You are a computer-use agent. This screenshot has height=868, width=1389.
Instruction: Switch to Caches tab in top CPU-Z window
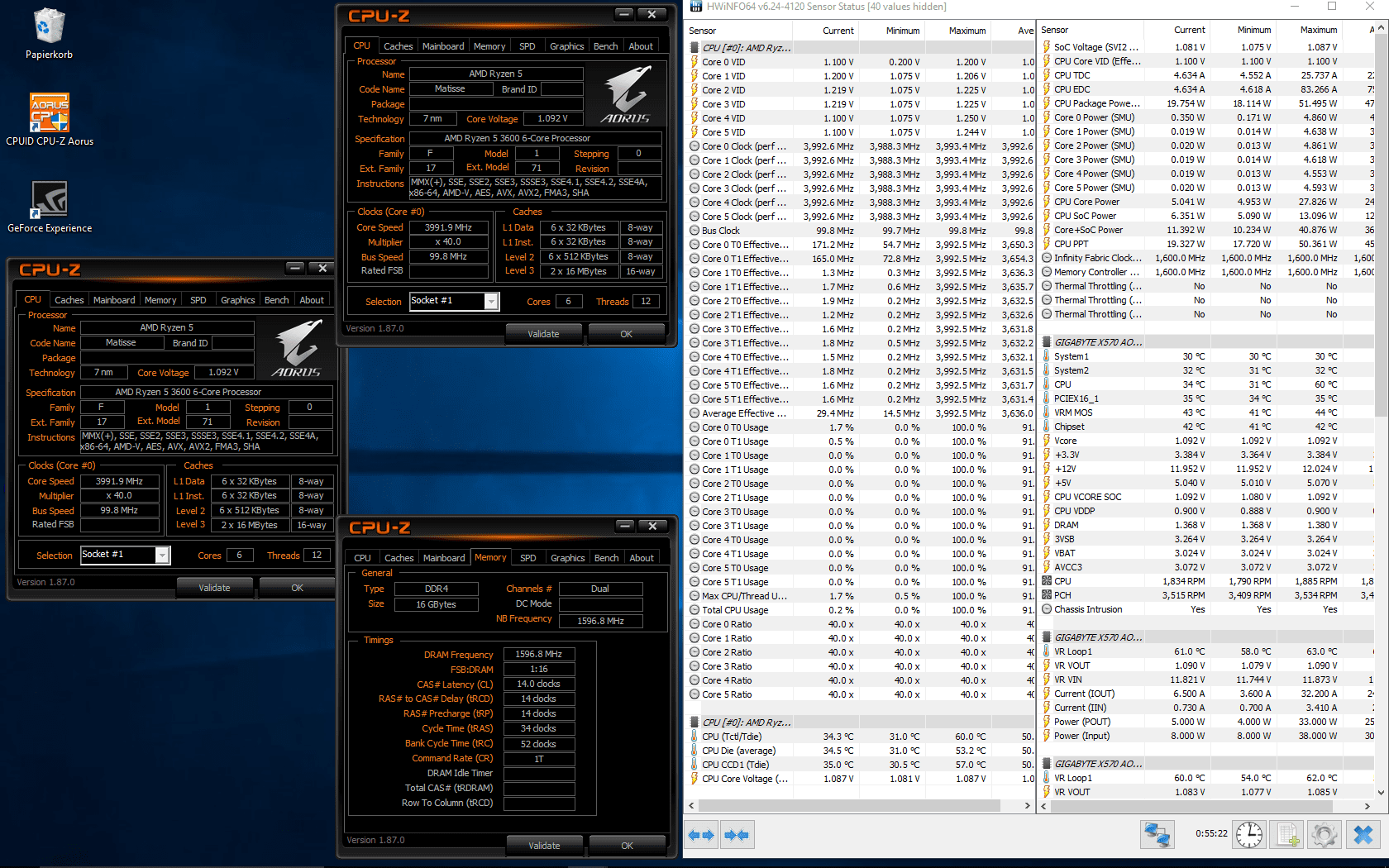[398, 46]
